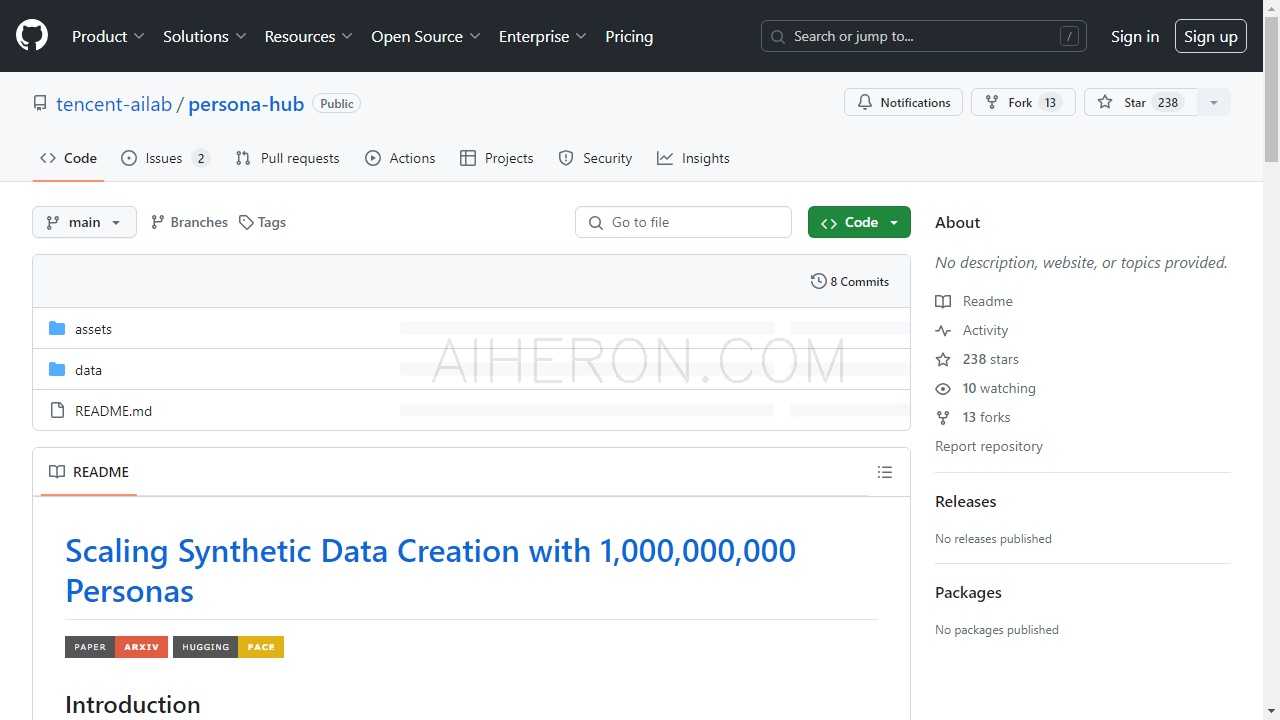Click the Issues count badge 2
1280x720 pixels.
point(201,158)
